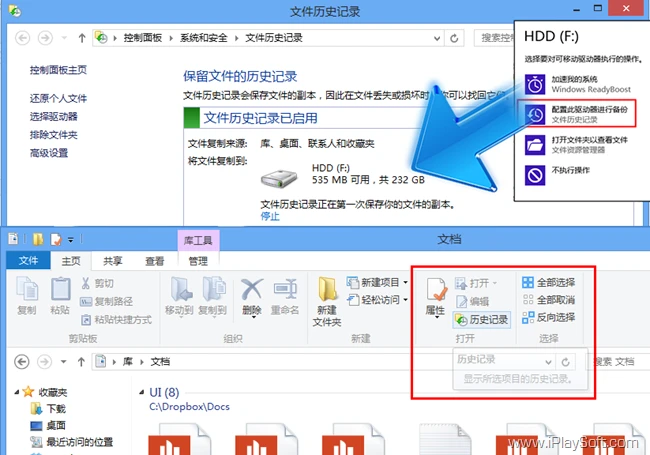Screen dimensions: 650x455
Task: Open 高级设置 sidebar link
Action: point(49,153)
